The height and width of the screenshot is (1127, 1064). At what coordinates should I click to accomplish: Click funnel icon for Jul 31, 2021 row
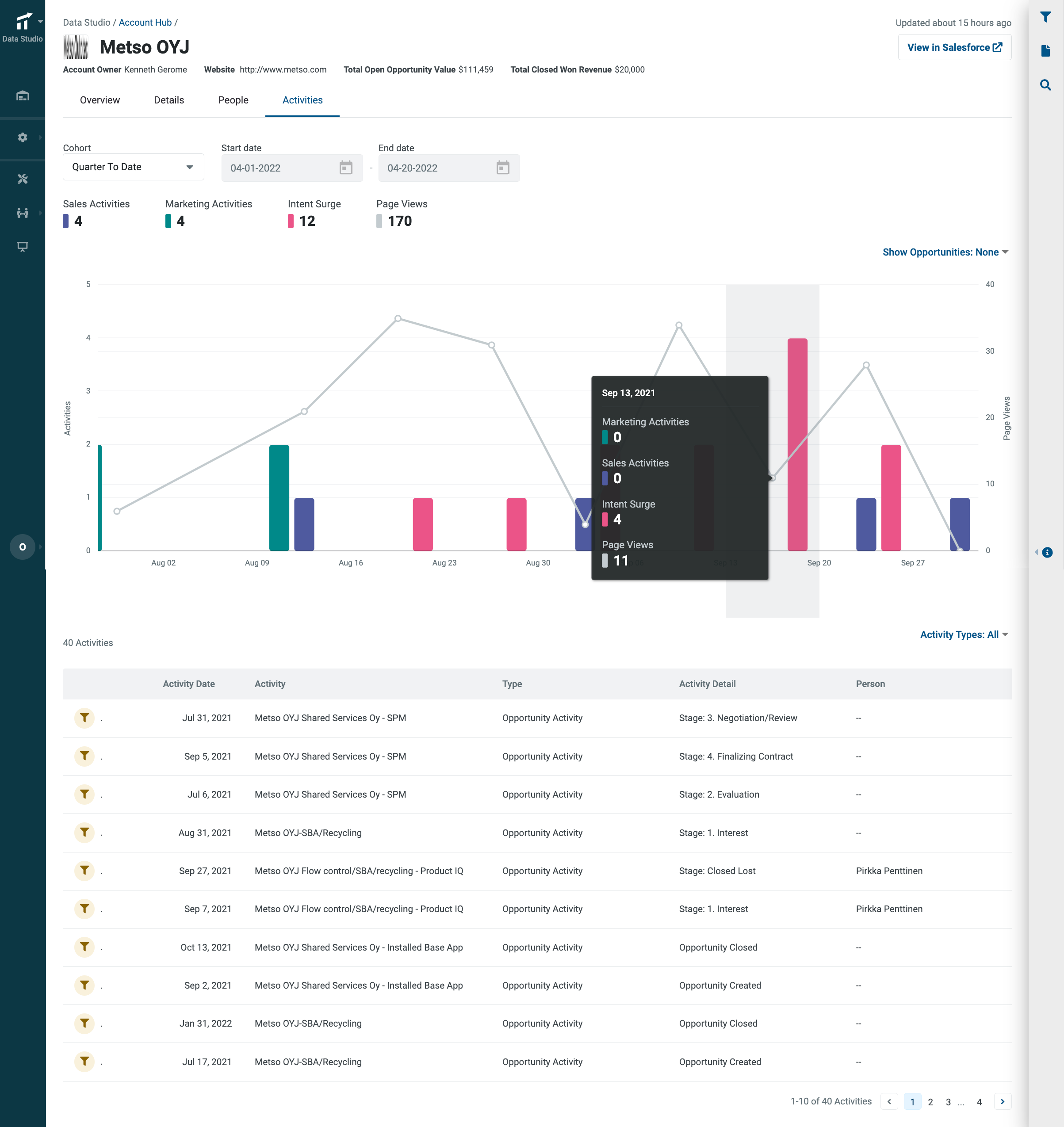(84, 718)
